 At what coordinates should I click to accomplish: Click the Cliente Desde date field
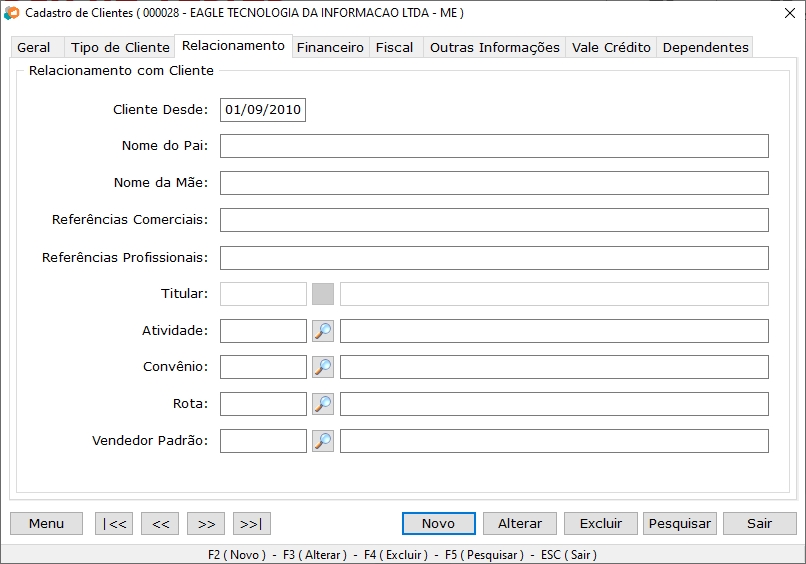[x=263, y=110]
